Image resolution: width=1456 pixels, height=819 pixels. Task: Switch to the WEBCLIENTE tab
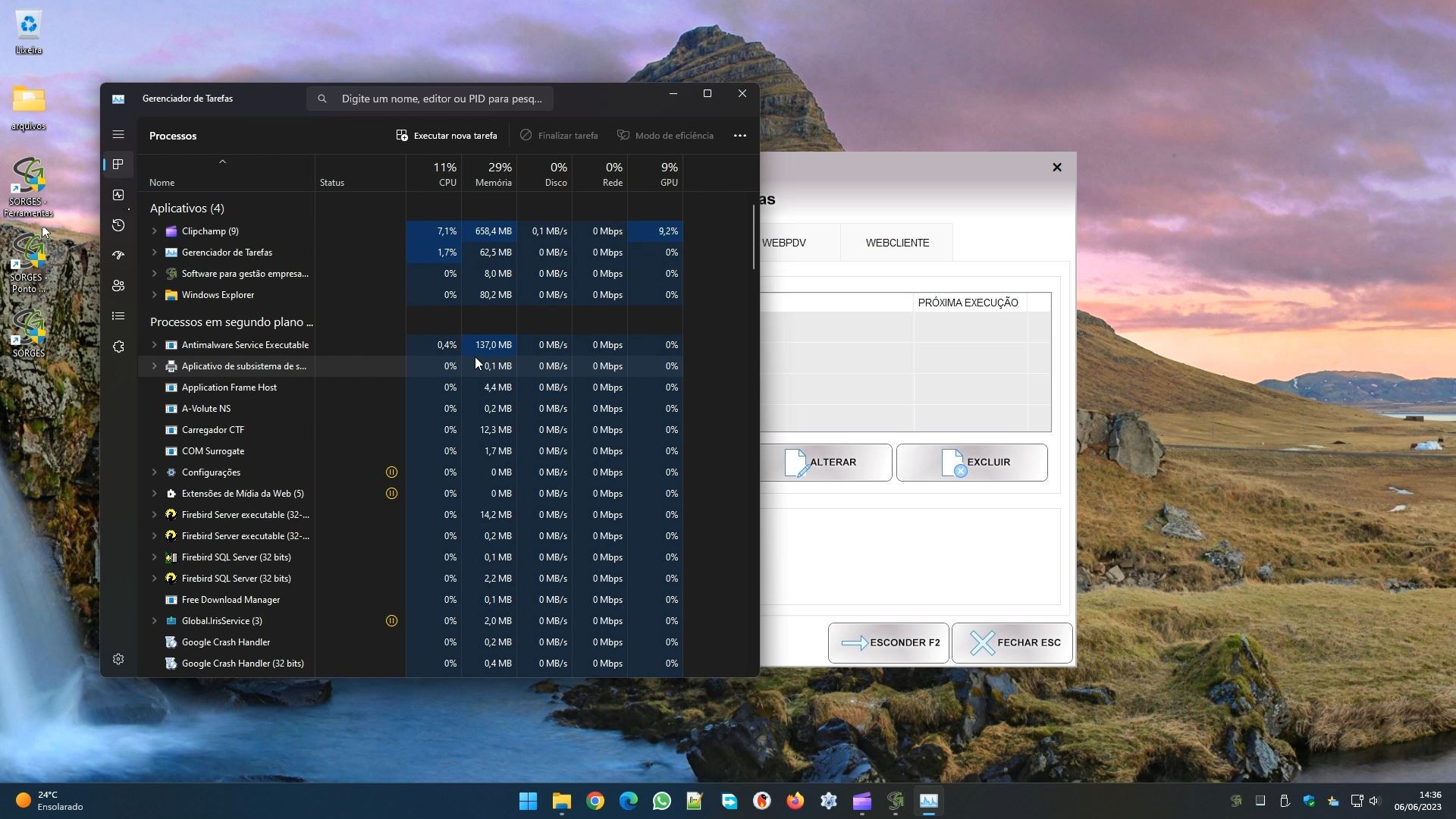tap(897, 243)
